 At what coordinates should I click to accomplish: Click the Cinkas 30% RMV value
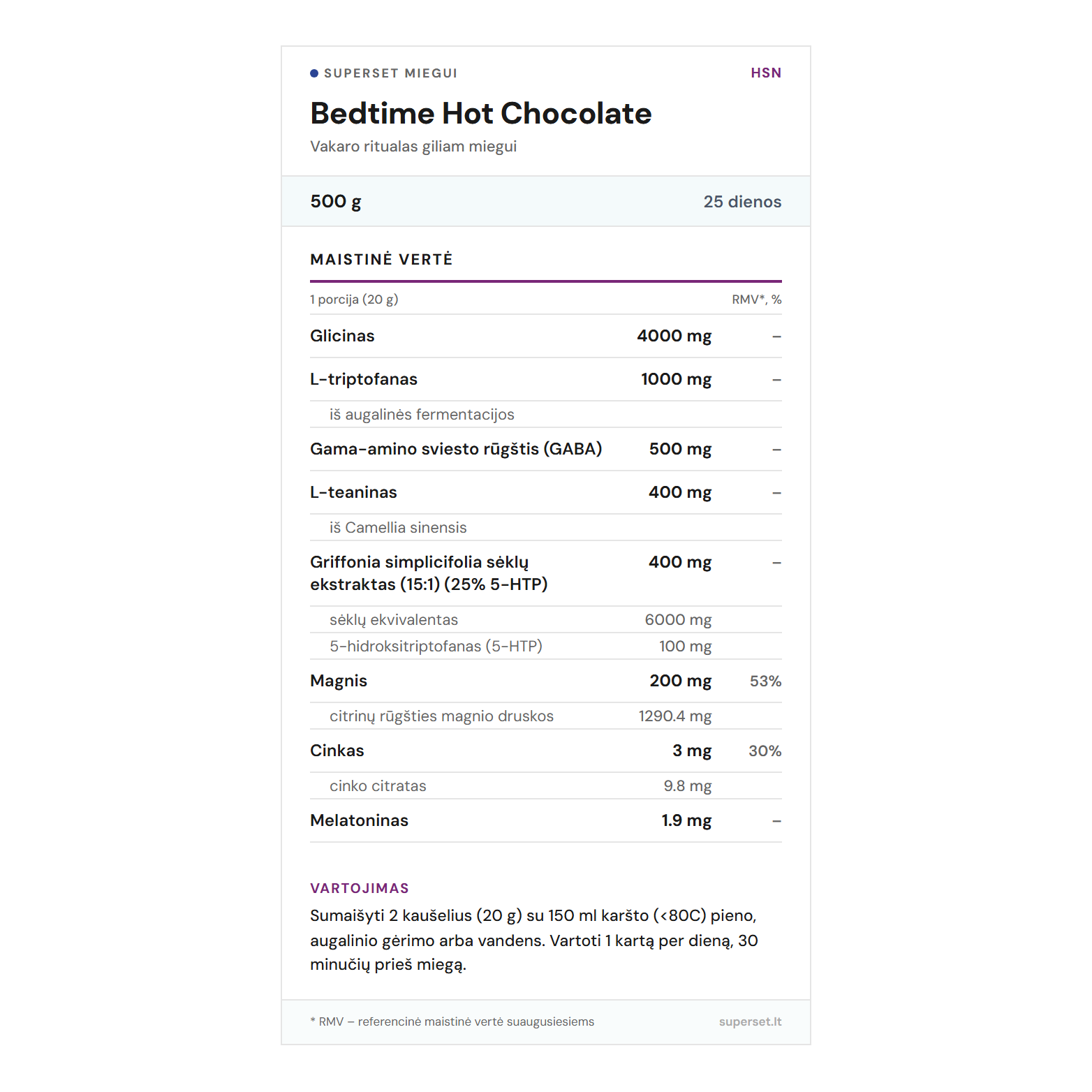(x=765, y=751)
